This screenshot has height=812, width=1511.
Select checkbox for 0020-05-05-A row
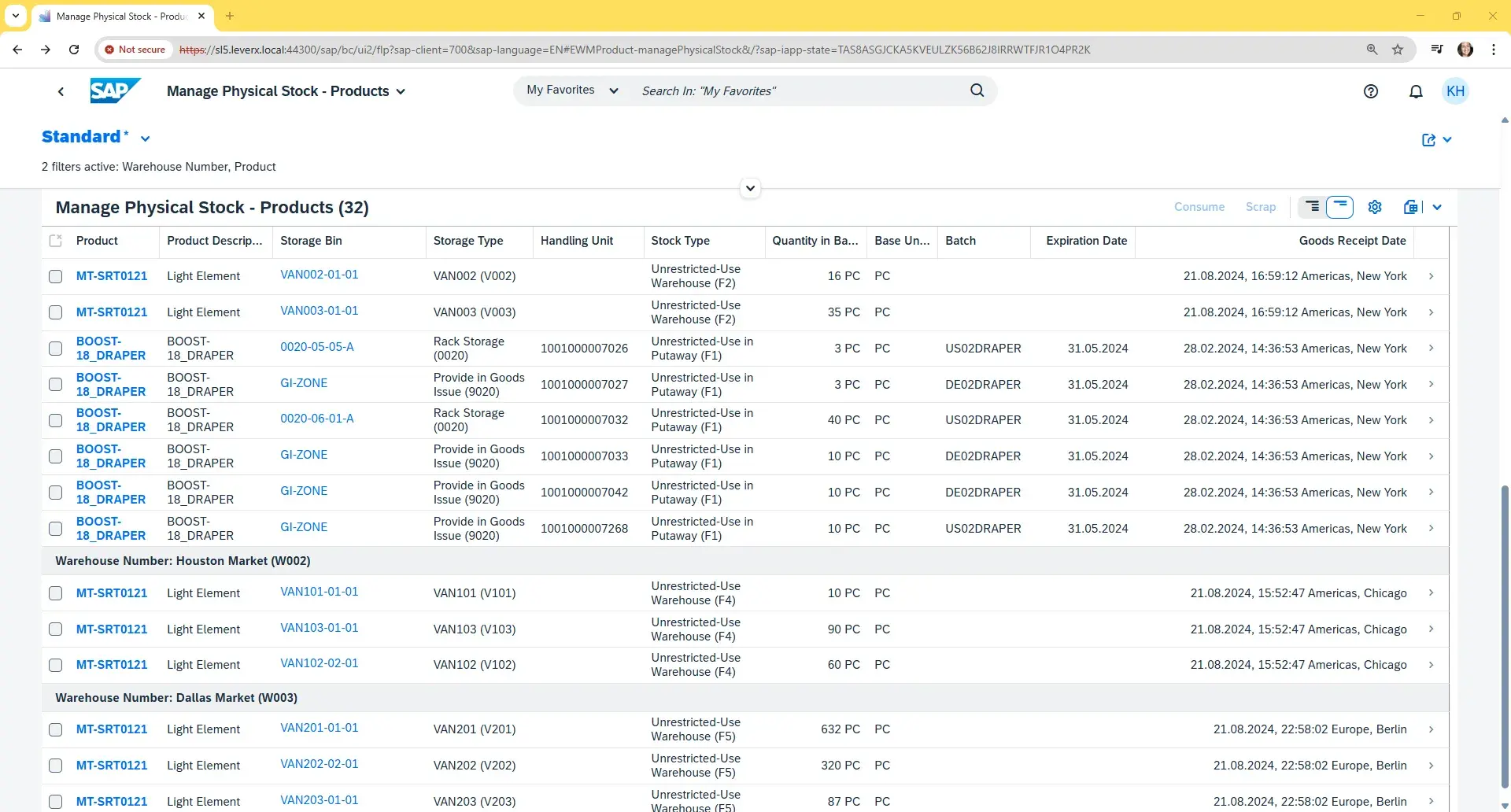pyautogui.click(x=55, y=349)
